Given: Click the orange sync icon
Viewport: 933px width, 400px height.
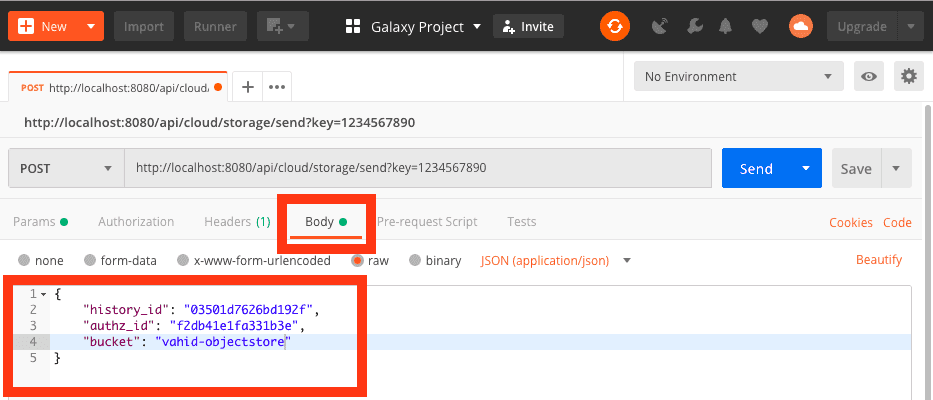Looking at the screenshot, I should click(615, 27).
